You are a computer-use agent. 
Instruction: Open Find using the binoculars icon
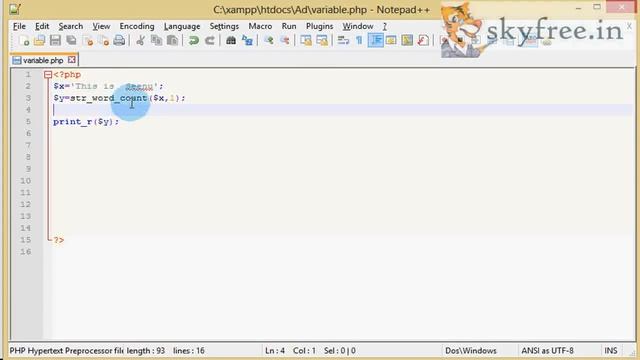pyautogui.click(x=231, y=40)
